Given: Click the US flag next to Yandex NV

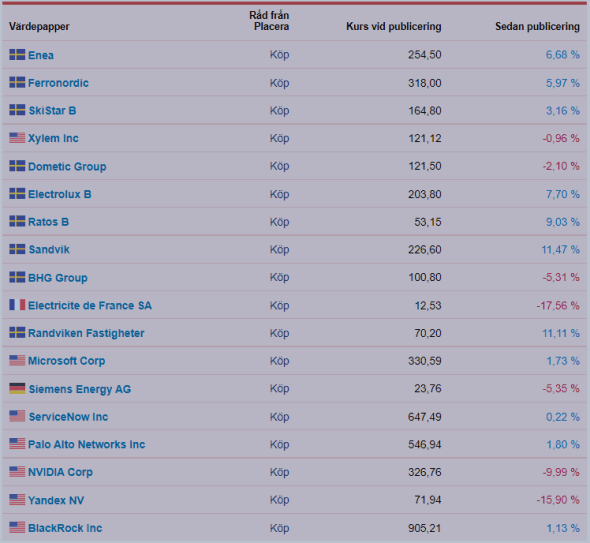Looking at the screenshot, I should click(17, 500).
